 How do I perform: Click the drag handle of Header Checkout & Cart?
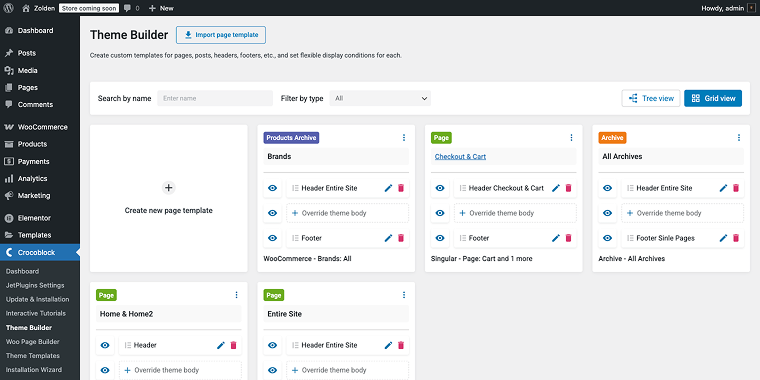[x=462, y=188]
